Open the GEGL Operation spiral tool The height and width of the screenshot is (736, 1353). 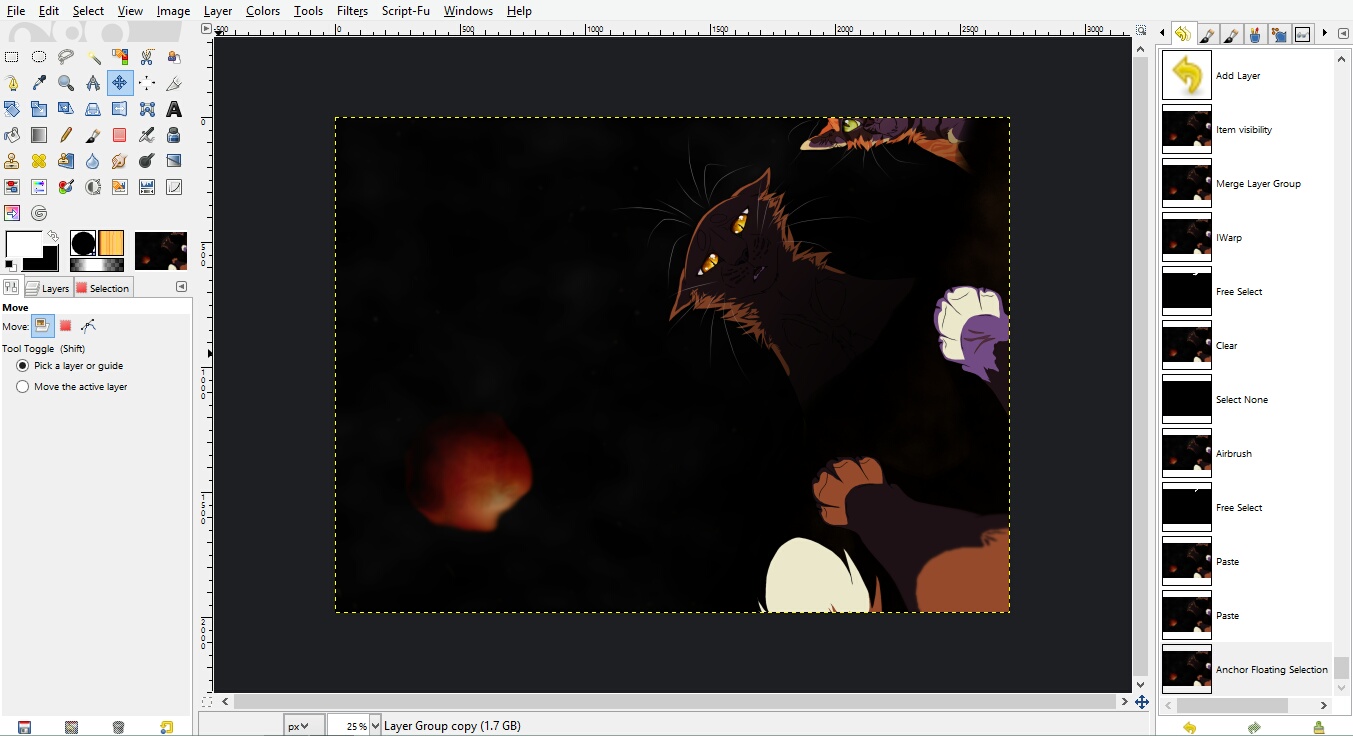[x=38, y=213]
